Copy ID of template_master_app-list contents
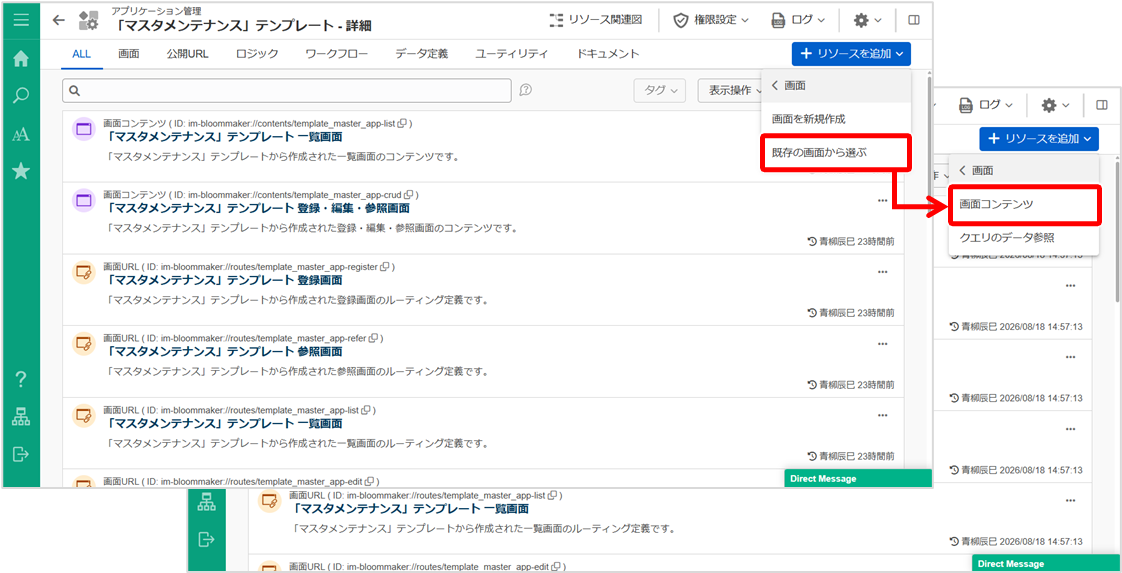 [x=402, y=123]
